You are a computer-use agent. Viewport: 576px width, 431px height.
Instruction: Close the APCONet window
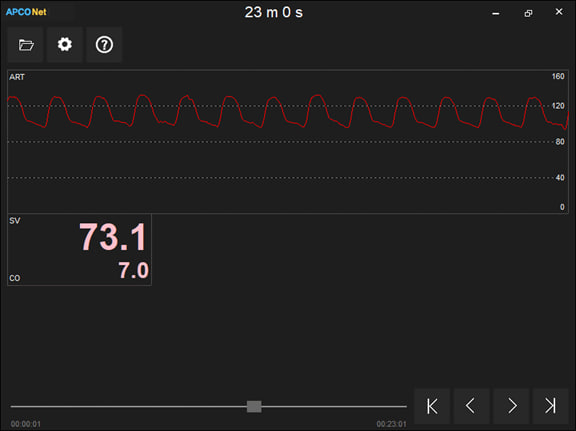559,12
